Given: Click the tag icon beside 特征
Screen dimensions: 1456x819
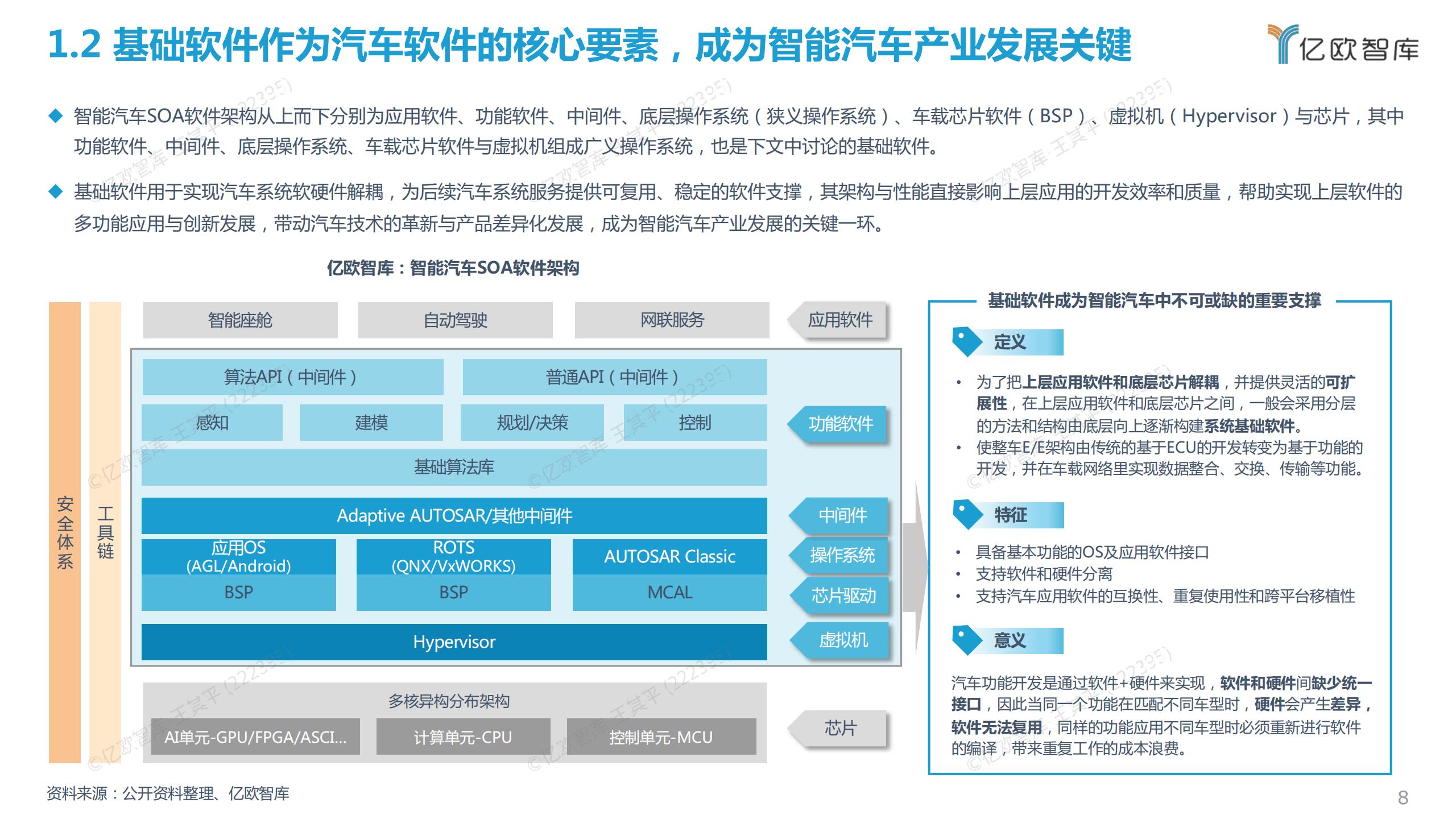Looking at the screenshot, I should (967, 515).
